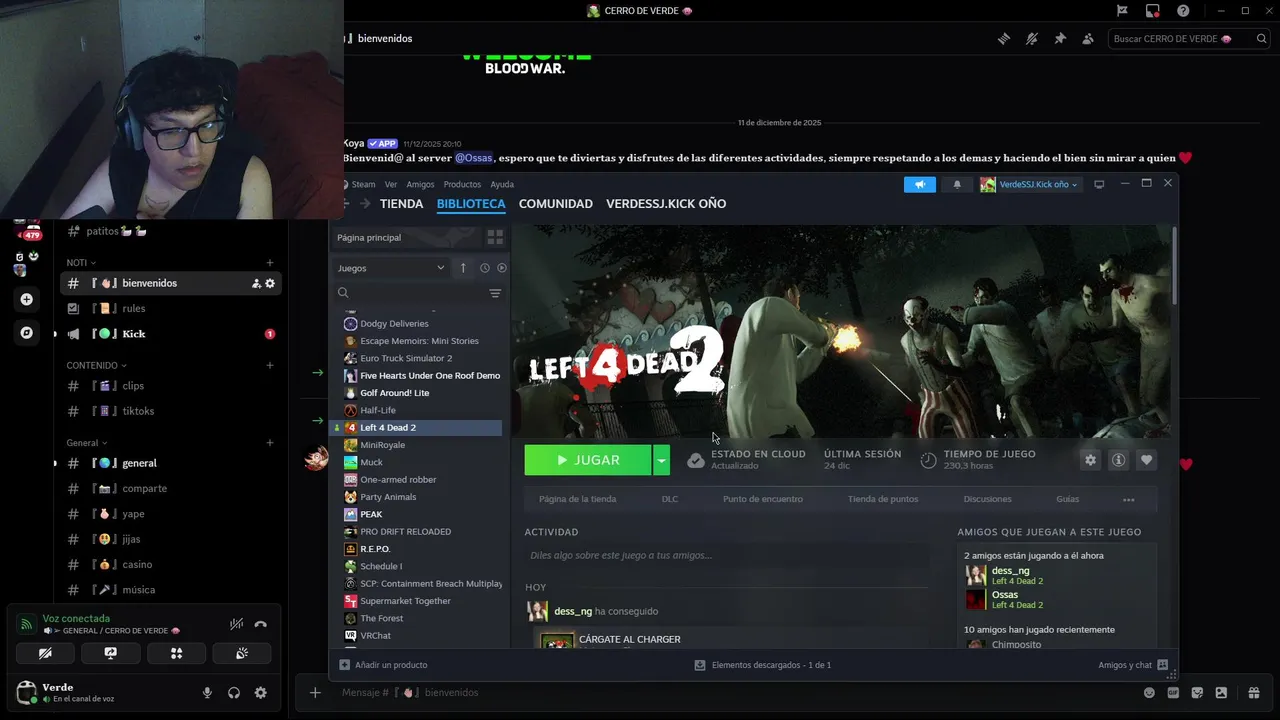Screen dimensions: 1280x720
Task: Open Amigos y chat
Action: pyautogui.click(x=1133, y=665)
